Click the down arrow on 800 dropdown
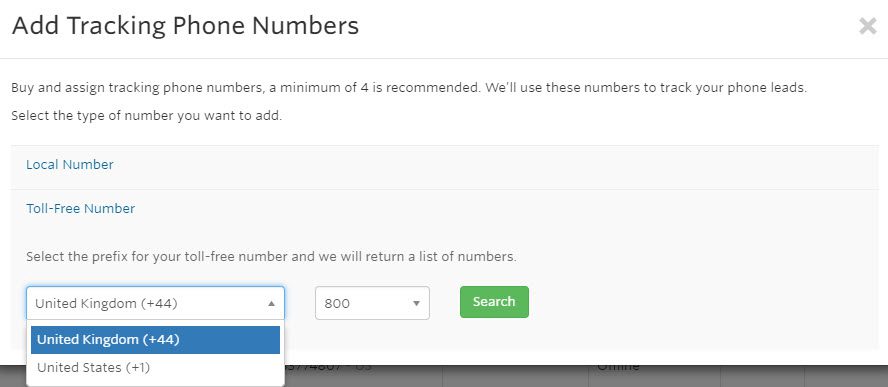888x387 pixels. (416, 304)
